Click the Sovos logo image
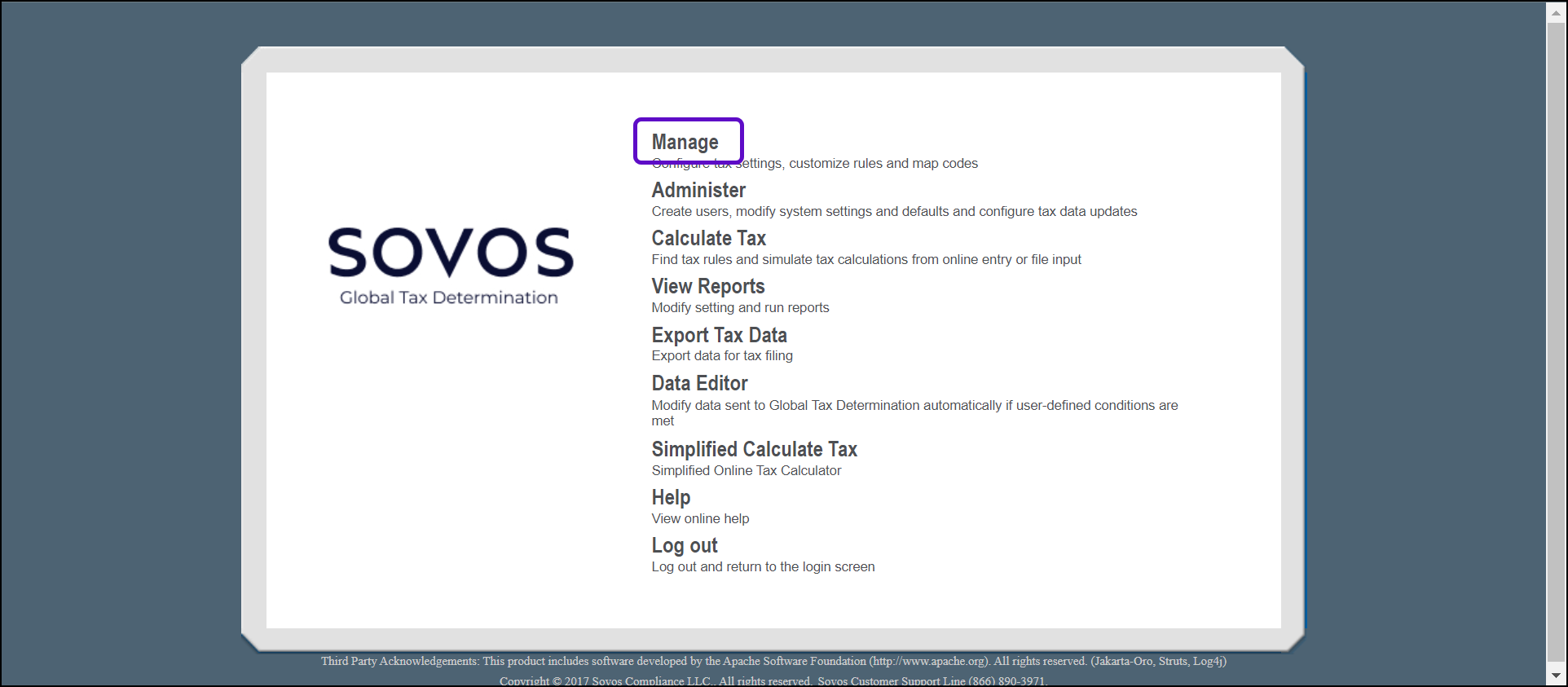 (450, 253)
